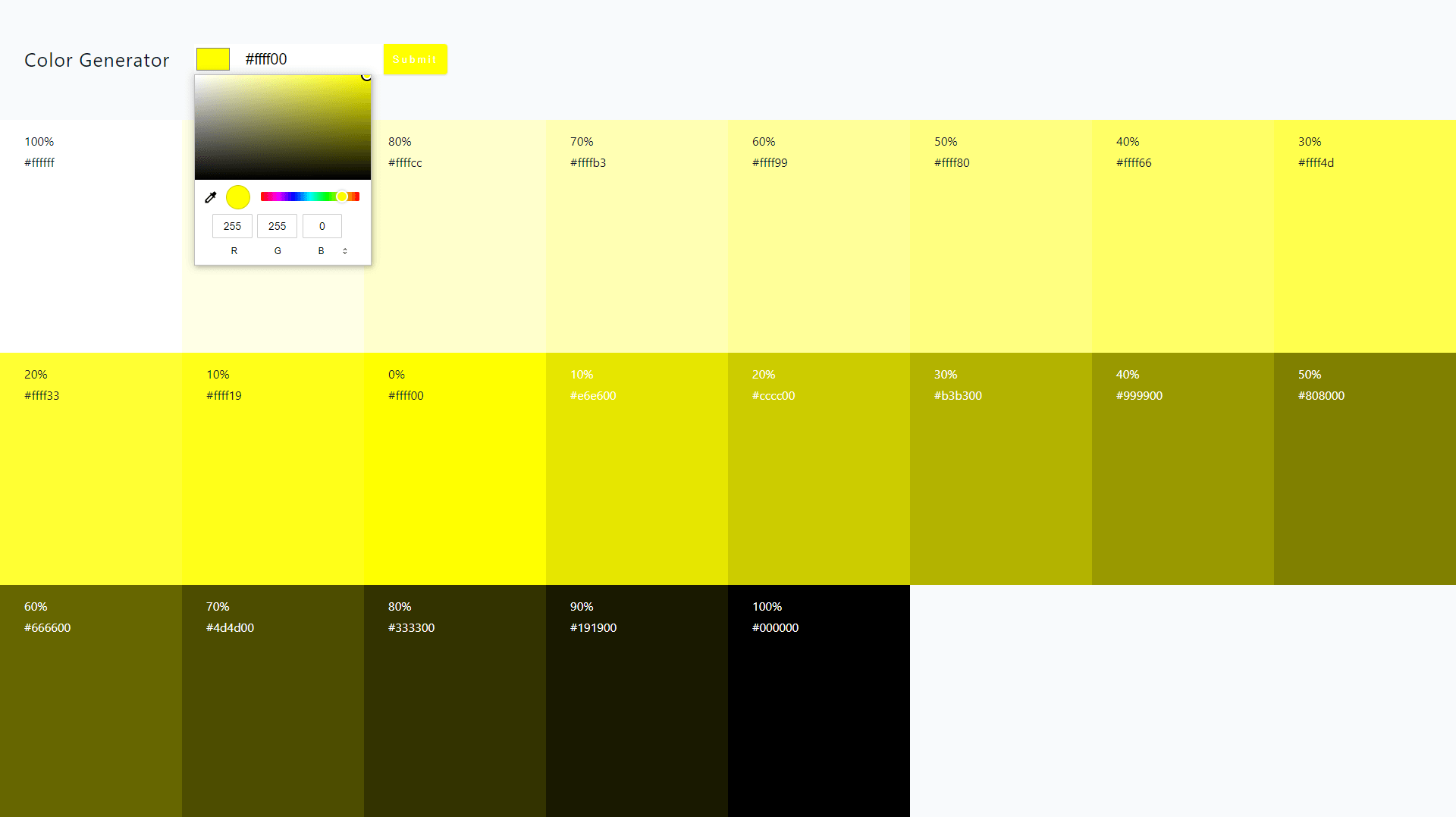Select the 0% #ffff00 base color tile

455,469
